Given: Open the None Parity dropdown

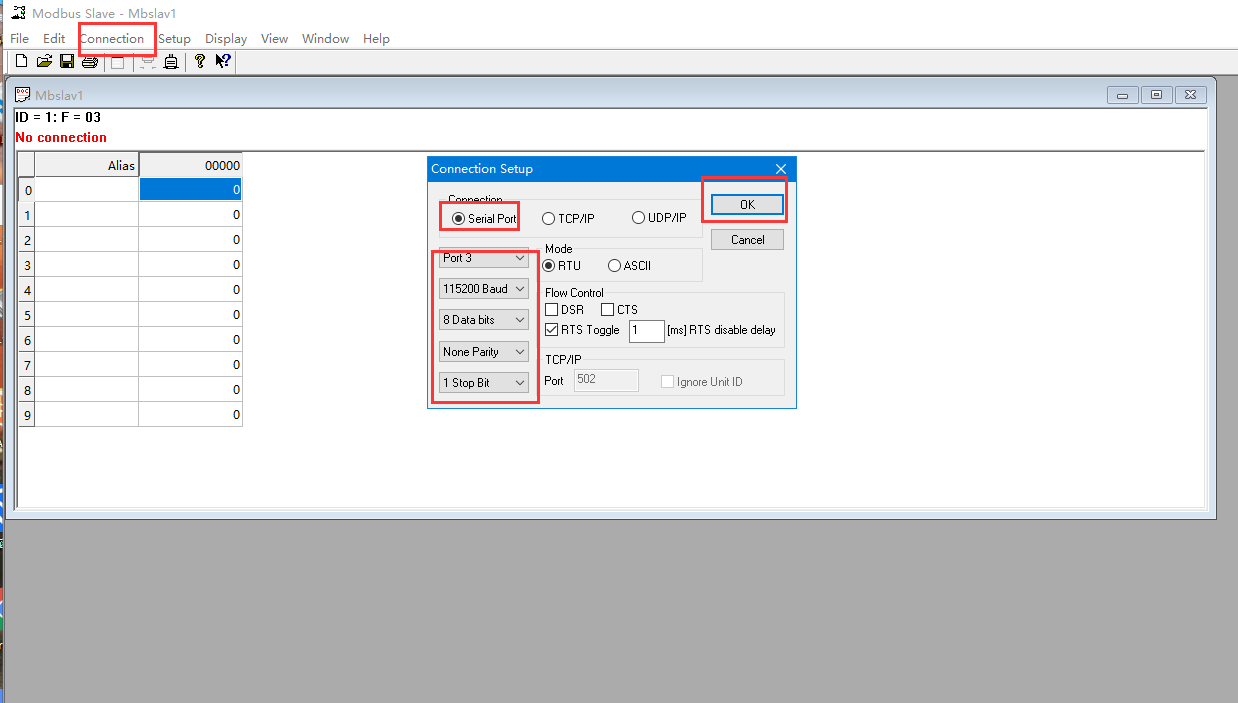Looking at the screenshot, I should pyautogui.click(x=484, y=352).
